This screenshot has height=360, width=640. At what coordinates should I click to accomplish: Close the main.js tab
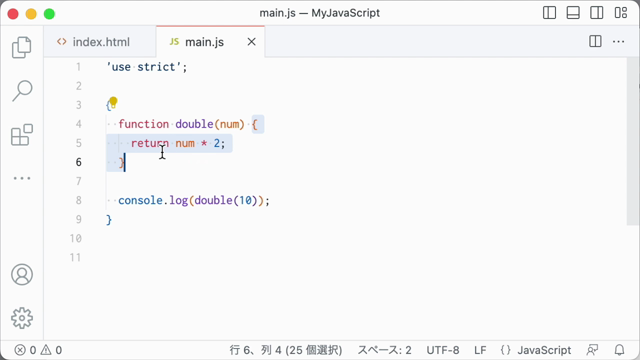point(251,42)
